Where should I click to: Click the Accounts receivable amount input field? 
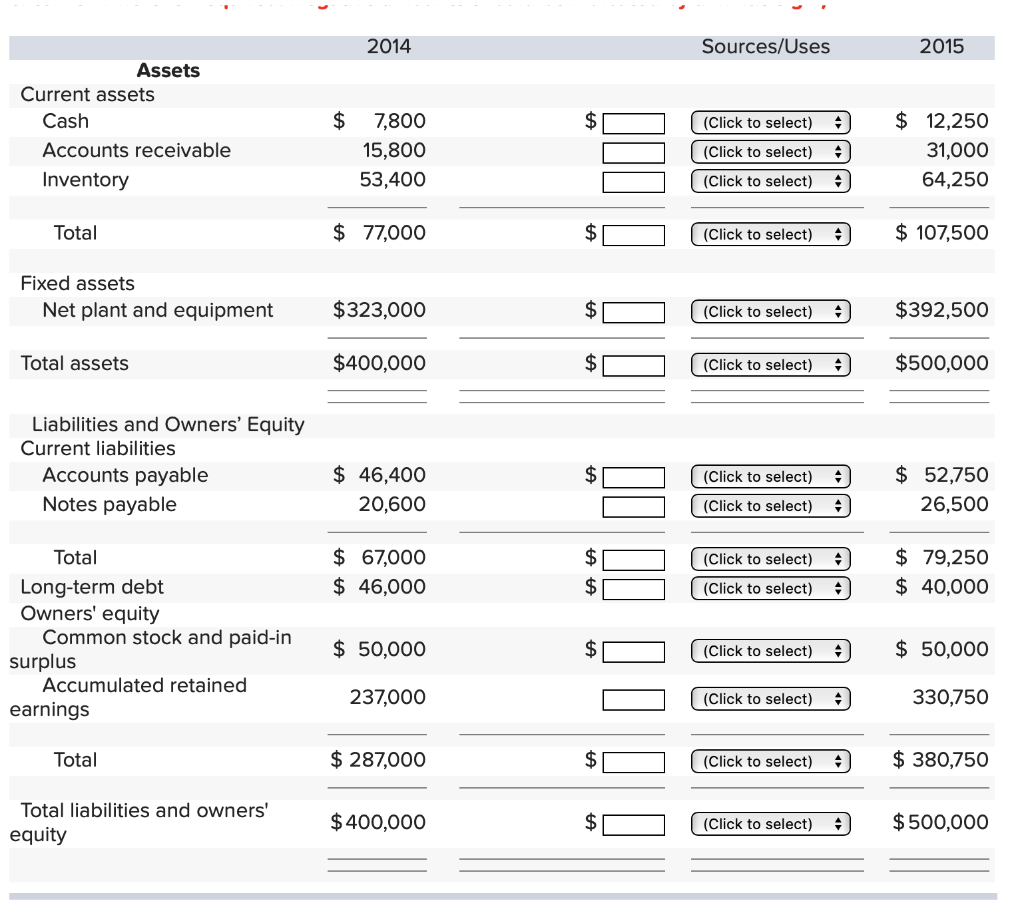pos(633,153)
